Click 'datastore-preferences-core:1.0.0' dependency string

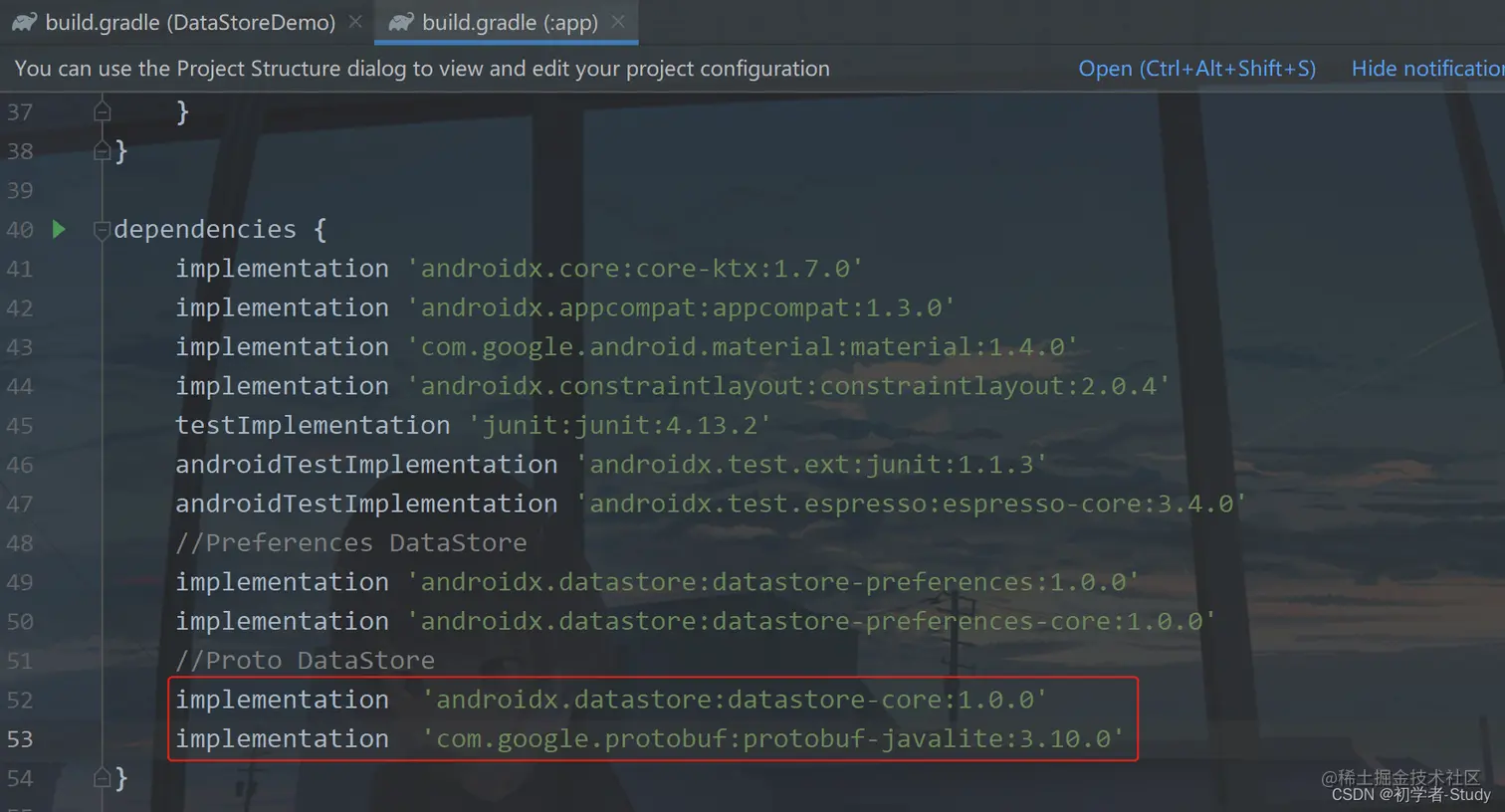click(810, 621)
